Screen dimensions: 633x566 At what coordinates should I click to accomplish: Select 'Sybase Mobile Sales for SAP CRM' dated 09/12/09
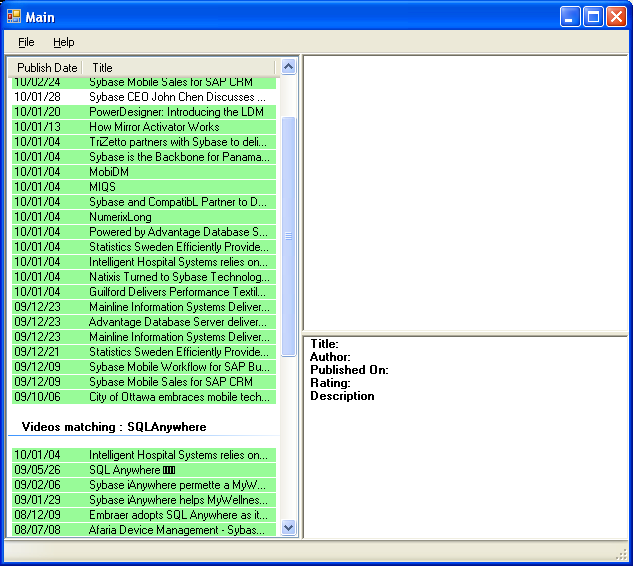click(x=144, y=382)
